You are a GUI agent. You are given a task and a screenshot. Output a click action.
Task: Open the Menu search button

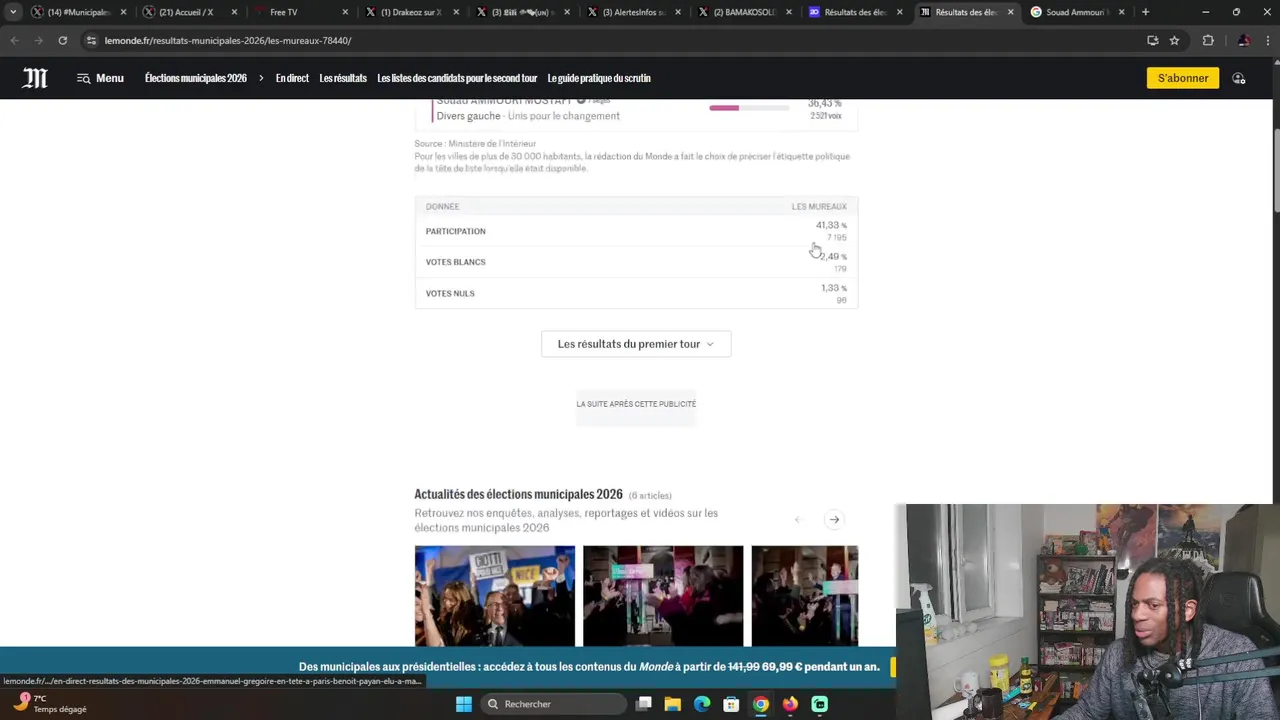[100, 78]
